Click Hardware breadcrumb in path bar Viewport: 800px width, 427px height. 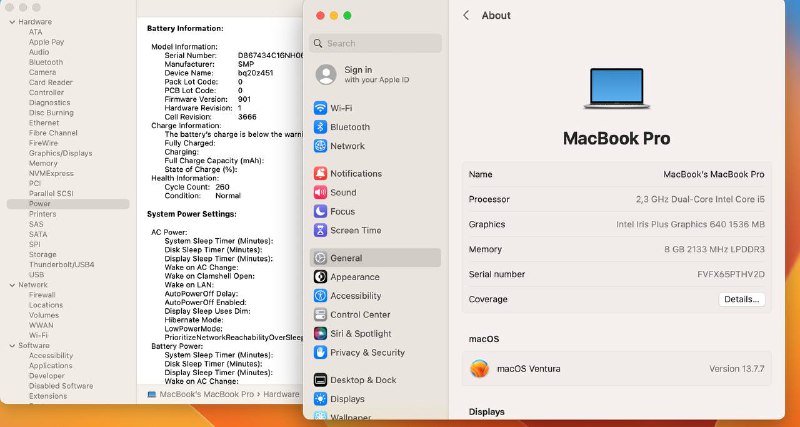[x=281, y=394]
